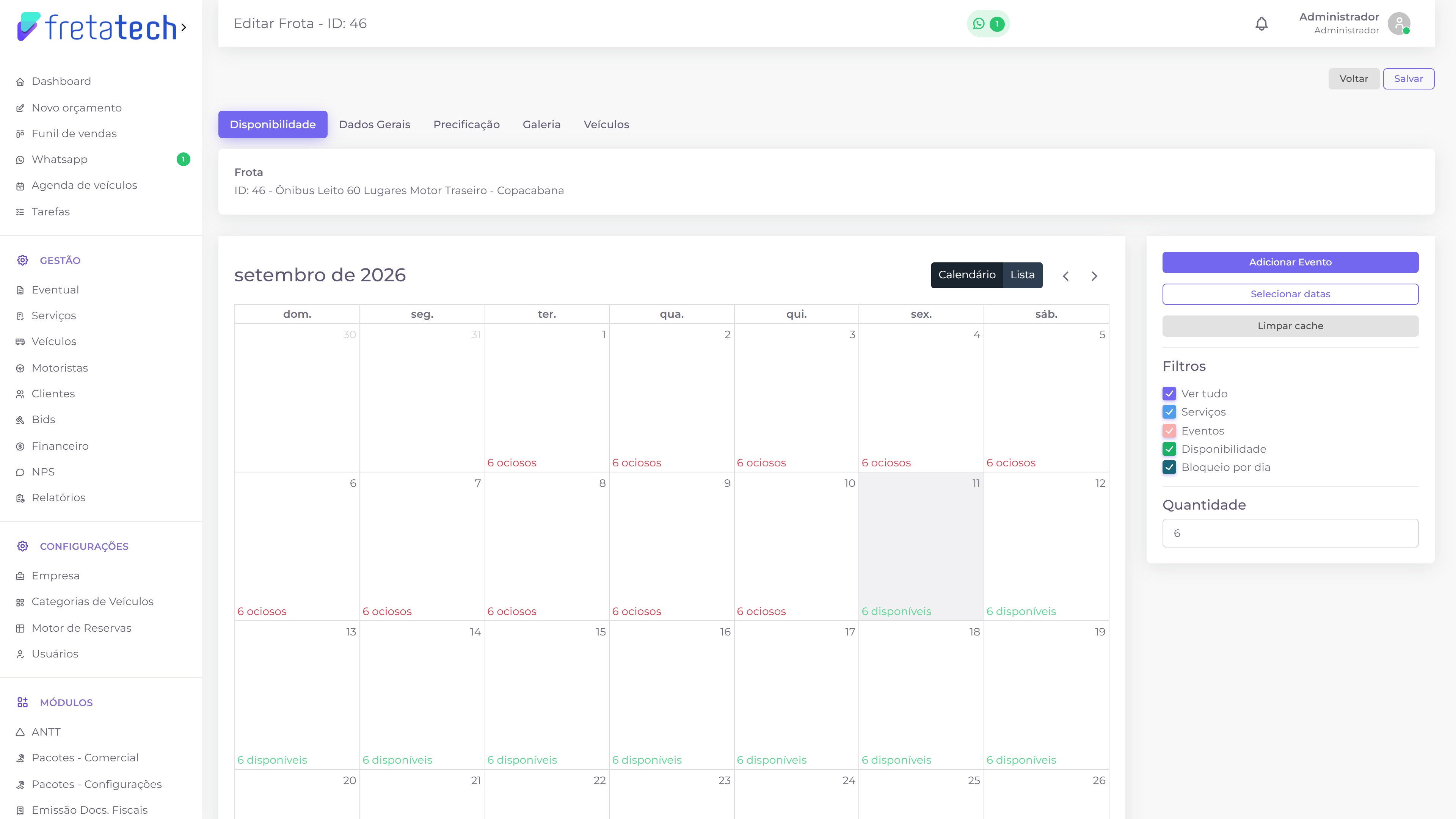Select day 11 cell in calendar
The image size is (1456, 819).
pyautogui.click(x=921, y=546)
